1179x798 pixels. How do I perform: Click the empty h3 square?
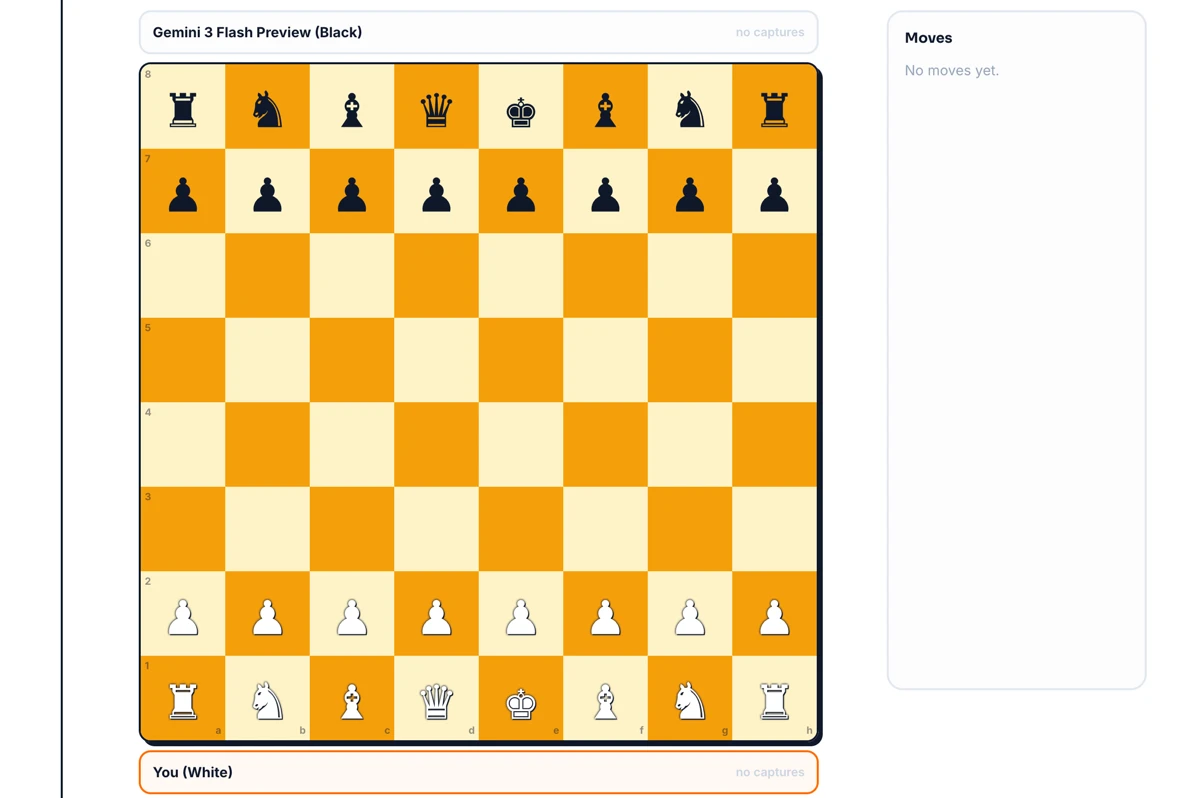[774, 529]
